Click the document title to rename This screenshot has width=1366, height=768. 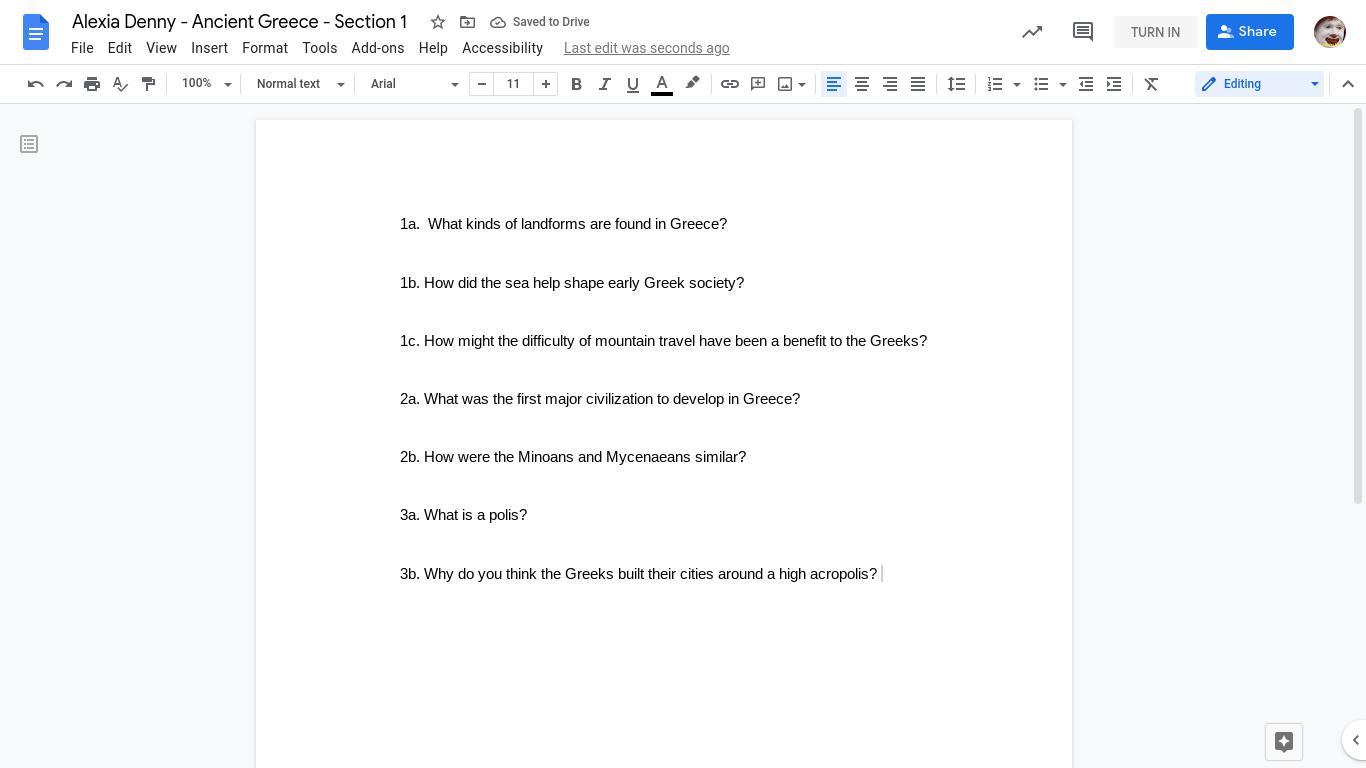240,22
